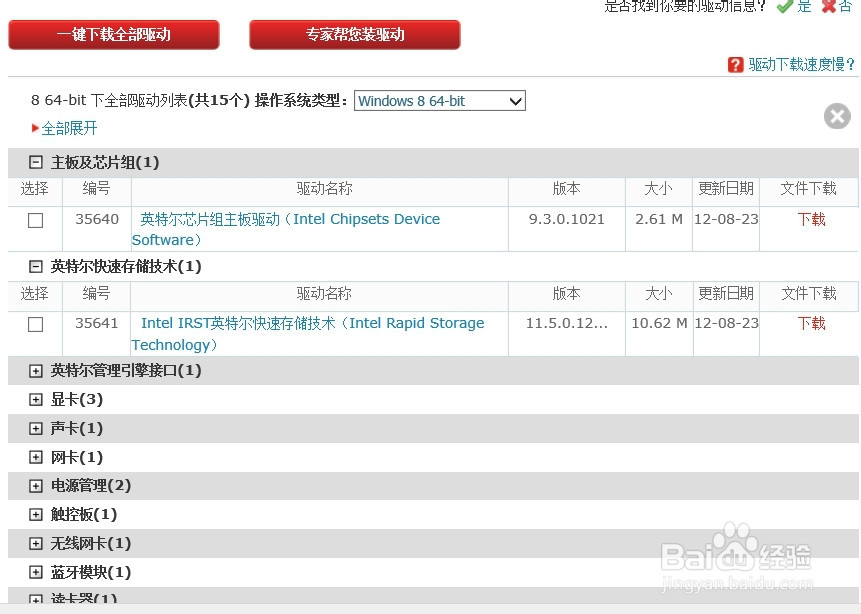Check the box for driver 35640
861x614 pixels.
(x=36, y=220)
